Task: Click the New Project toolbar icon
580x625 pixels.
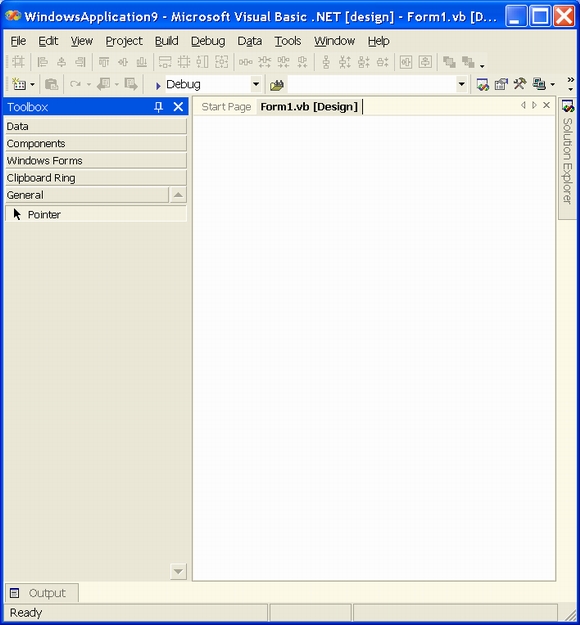Action: [x=19, y=84]
